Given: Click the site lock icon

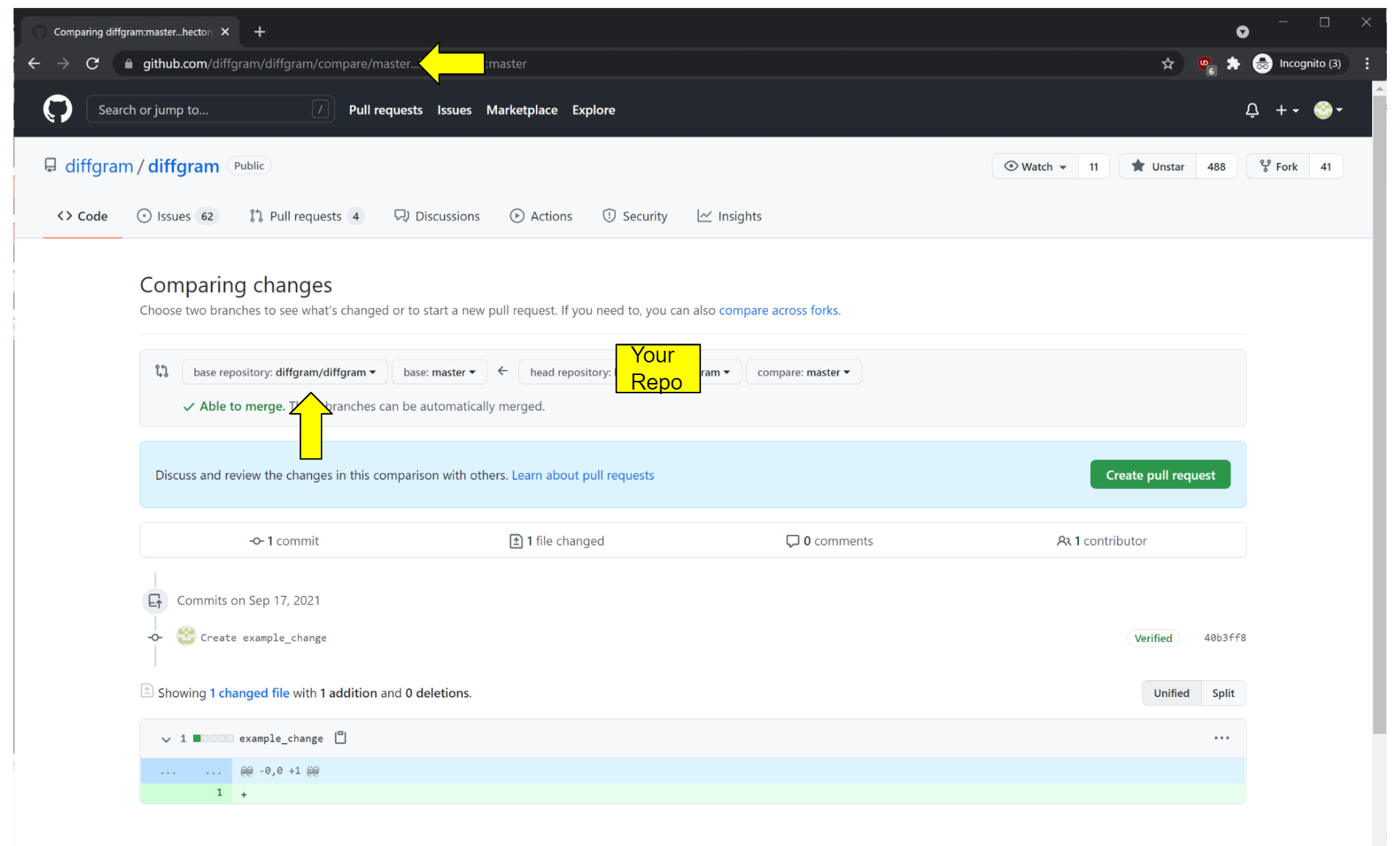Looking at the screenshot, I should click(x=128, y=64).
